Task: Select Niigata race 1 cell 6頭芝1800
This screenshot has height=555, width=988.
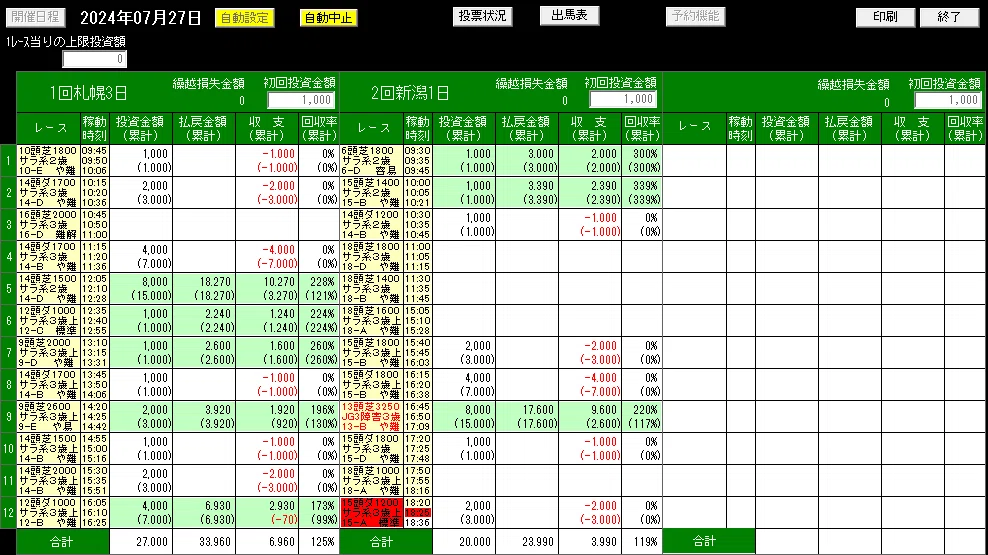Action: coord(371,161)
